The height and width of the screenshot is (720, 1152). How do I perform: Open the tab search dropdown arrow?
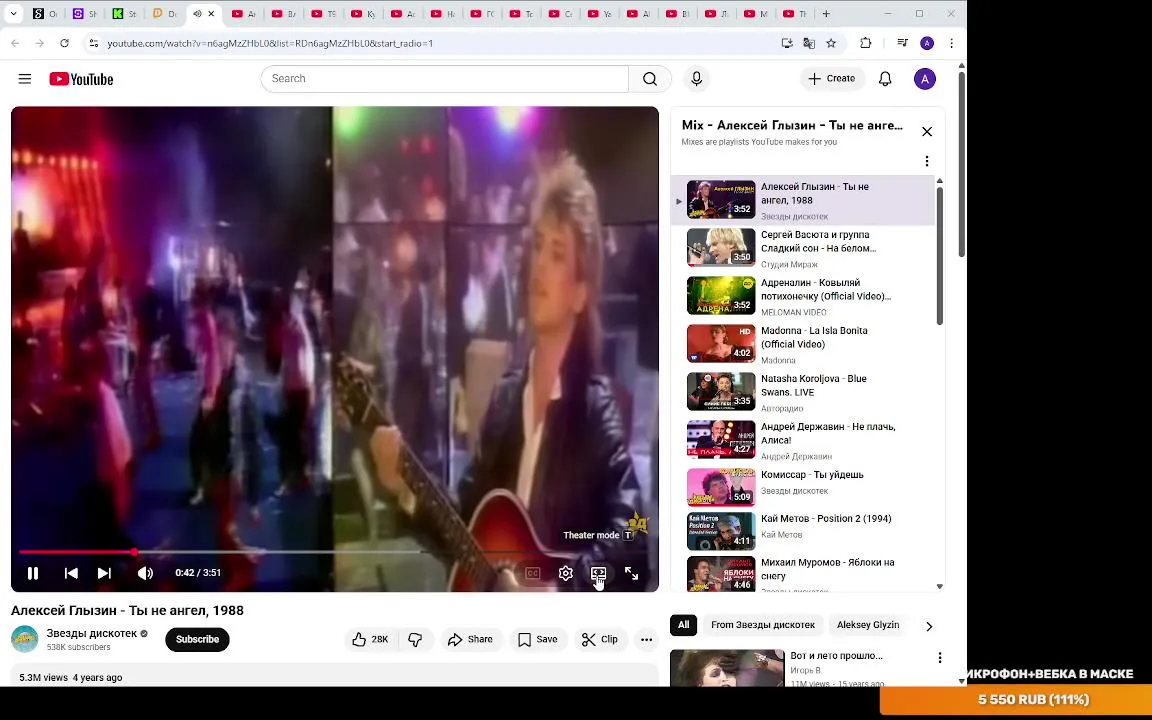pos(13,13)
